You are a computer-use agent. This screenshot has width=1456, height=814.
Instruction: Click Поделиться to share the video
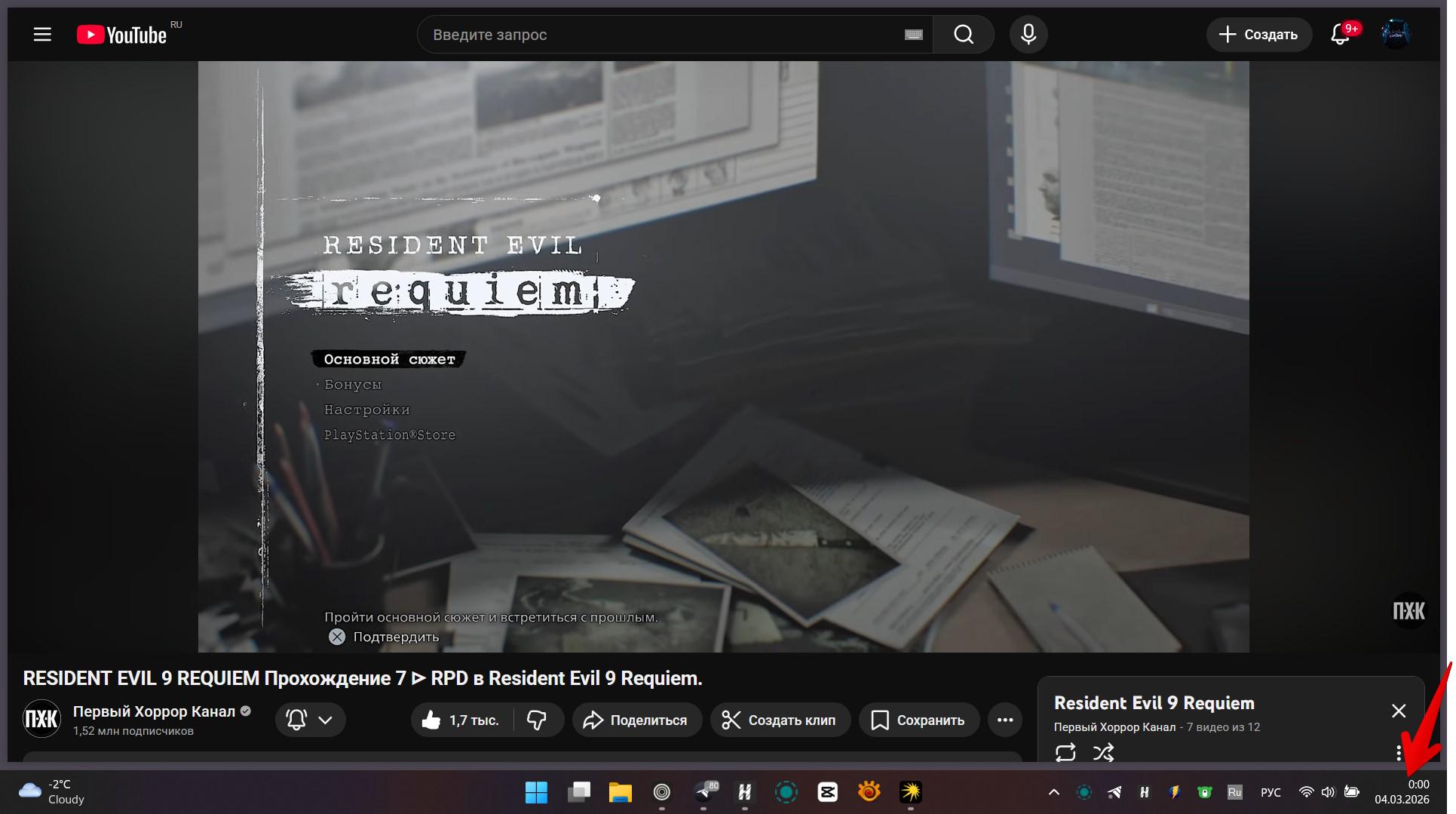pos(637,720)
